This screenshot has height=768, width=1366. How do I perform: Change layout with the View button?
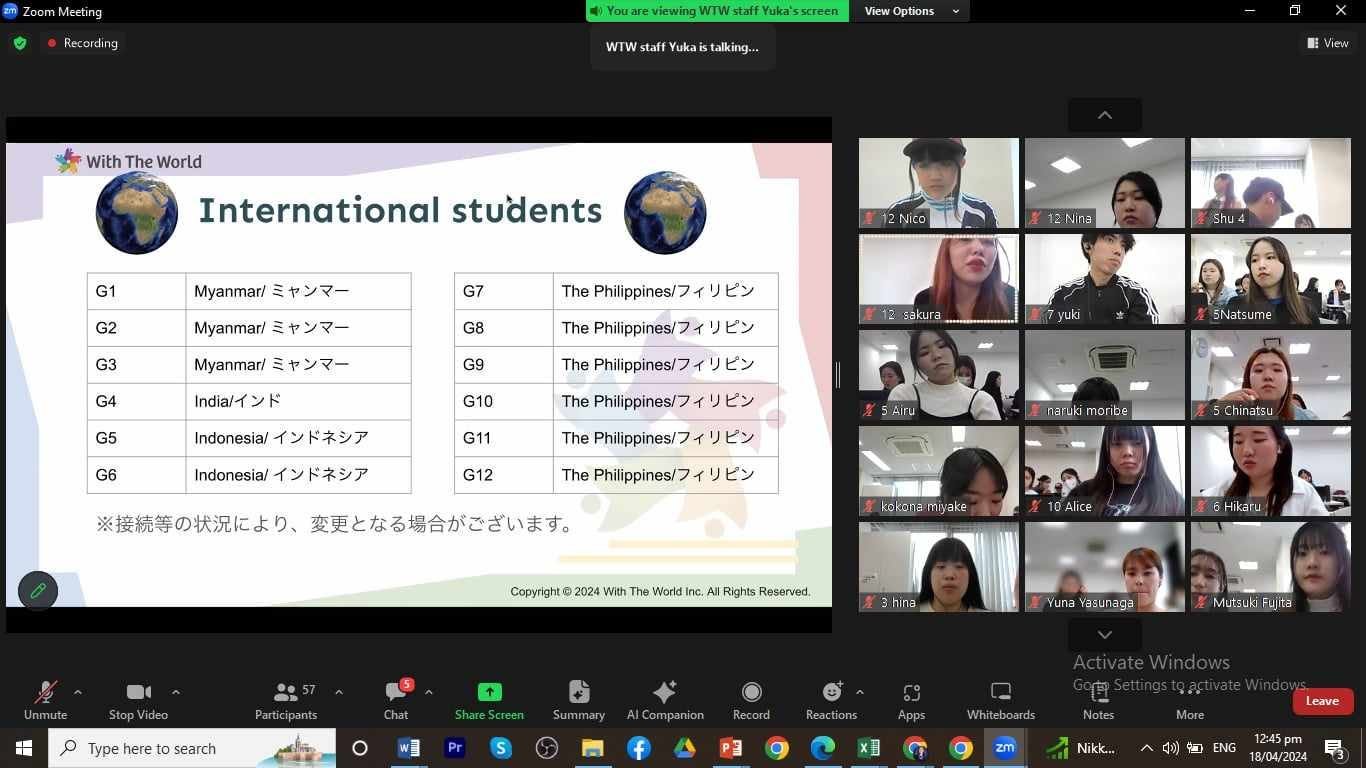(1328, 43)
